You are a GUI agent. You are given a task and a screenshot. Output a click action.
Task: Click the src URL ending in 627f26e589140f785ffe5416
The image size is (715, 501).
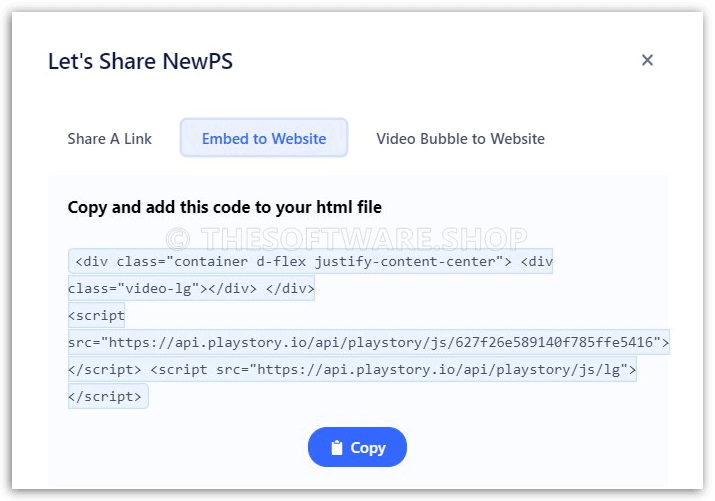pos(368,342)
